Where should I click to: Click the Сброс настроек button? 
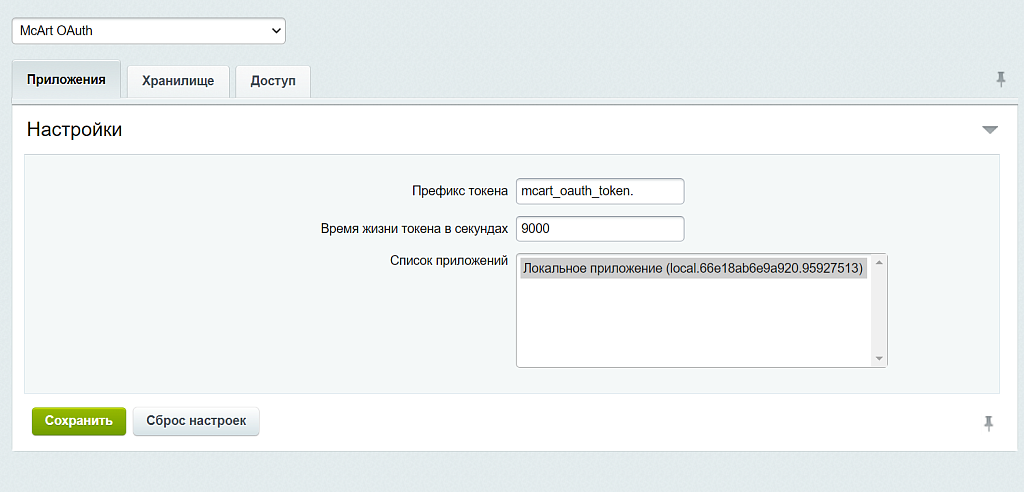(196, 421)
